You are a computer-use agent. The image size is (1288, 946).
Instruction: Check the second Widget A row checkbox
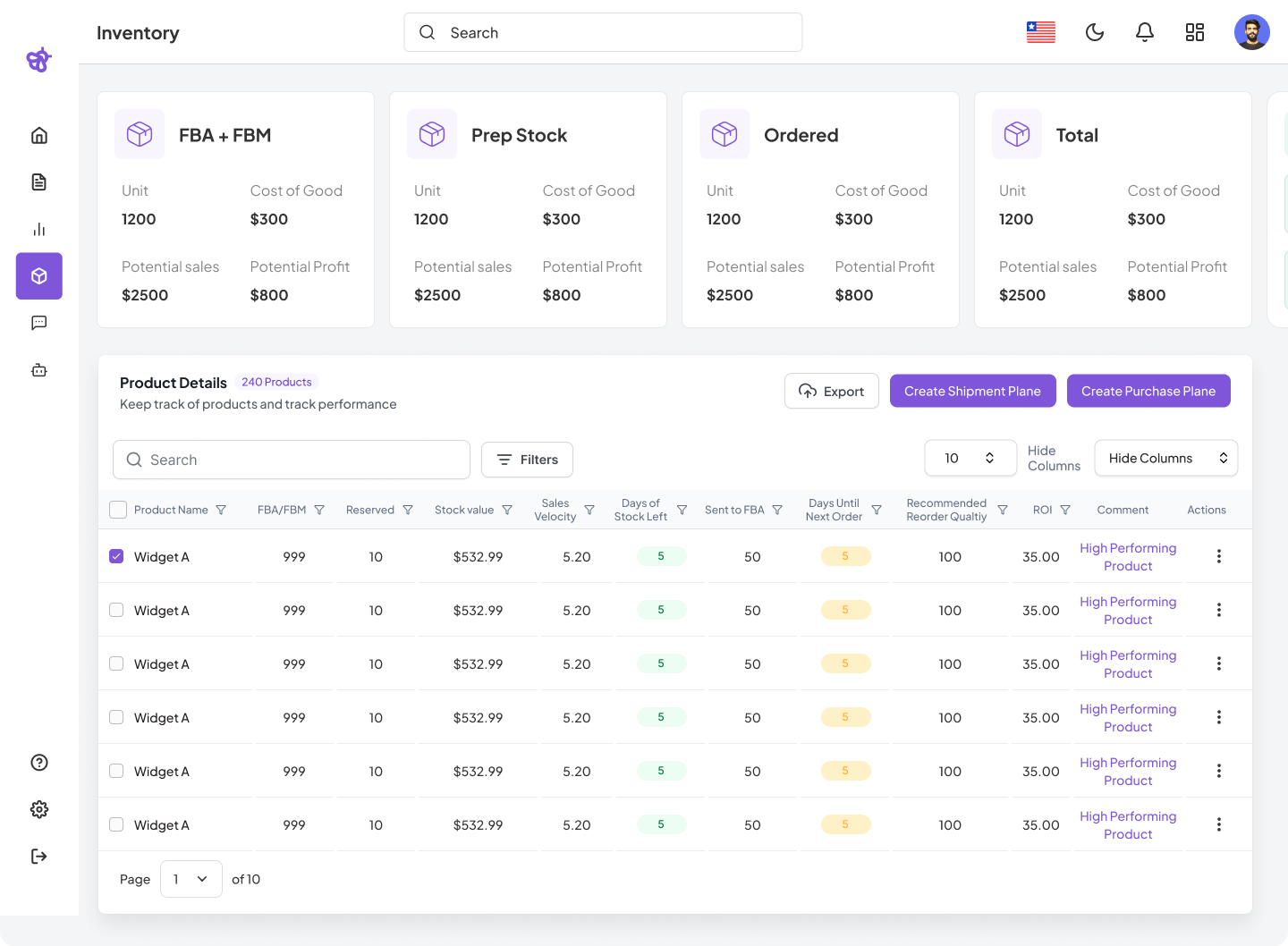point(116,610)
